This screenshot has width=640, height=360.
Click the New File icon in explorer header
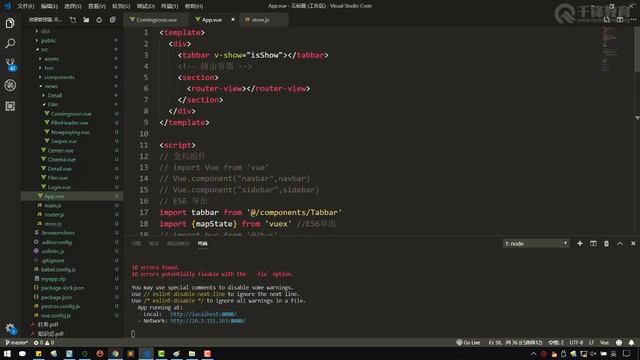coord(73,20)
